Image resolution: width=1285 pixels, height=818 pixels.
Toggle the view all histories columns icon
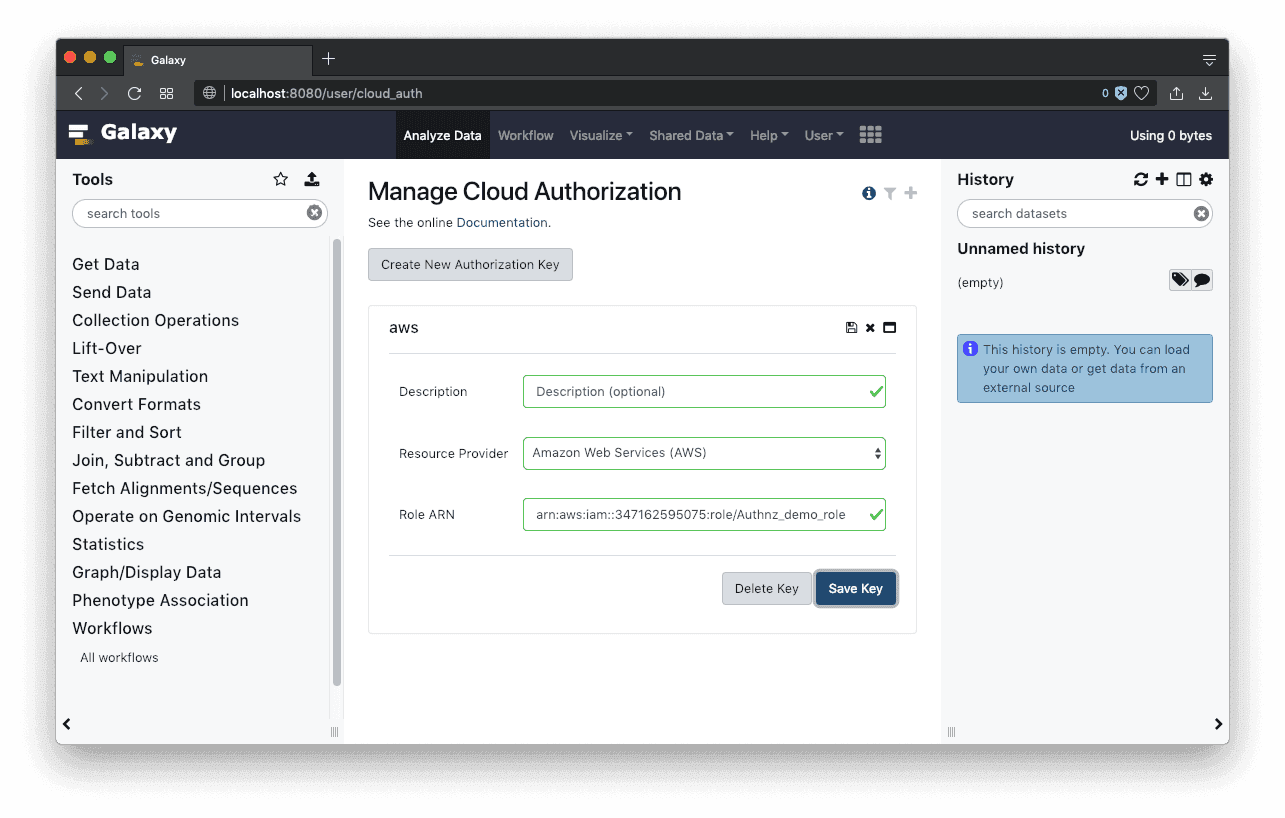coord(1184,179)
